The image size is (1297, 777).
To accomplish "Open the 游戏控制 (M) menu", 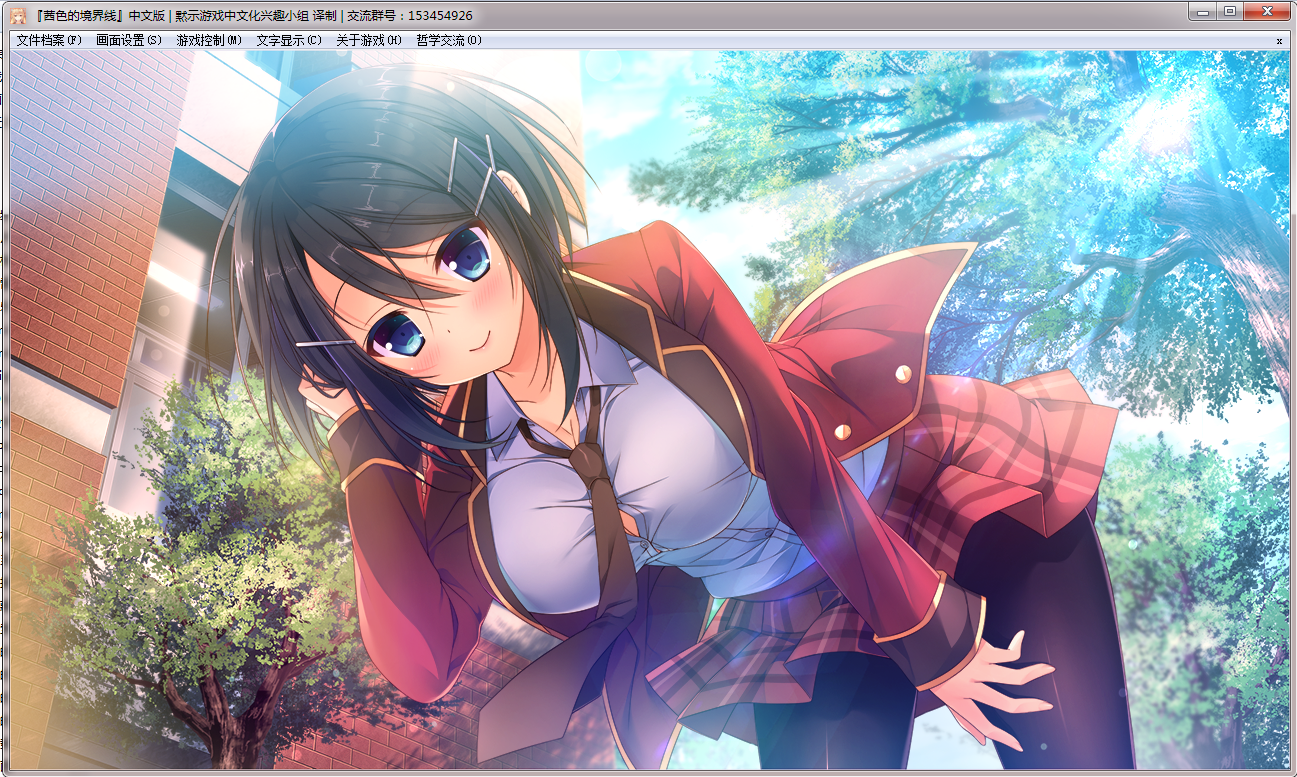I will [209, 41].
